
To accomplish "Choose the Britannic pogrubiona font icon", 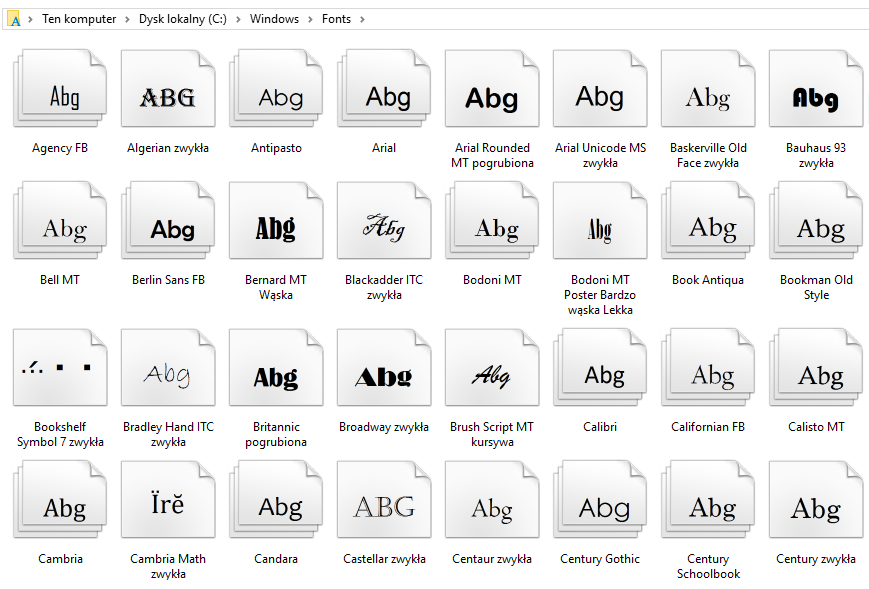I will pos(276,367).
